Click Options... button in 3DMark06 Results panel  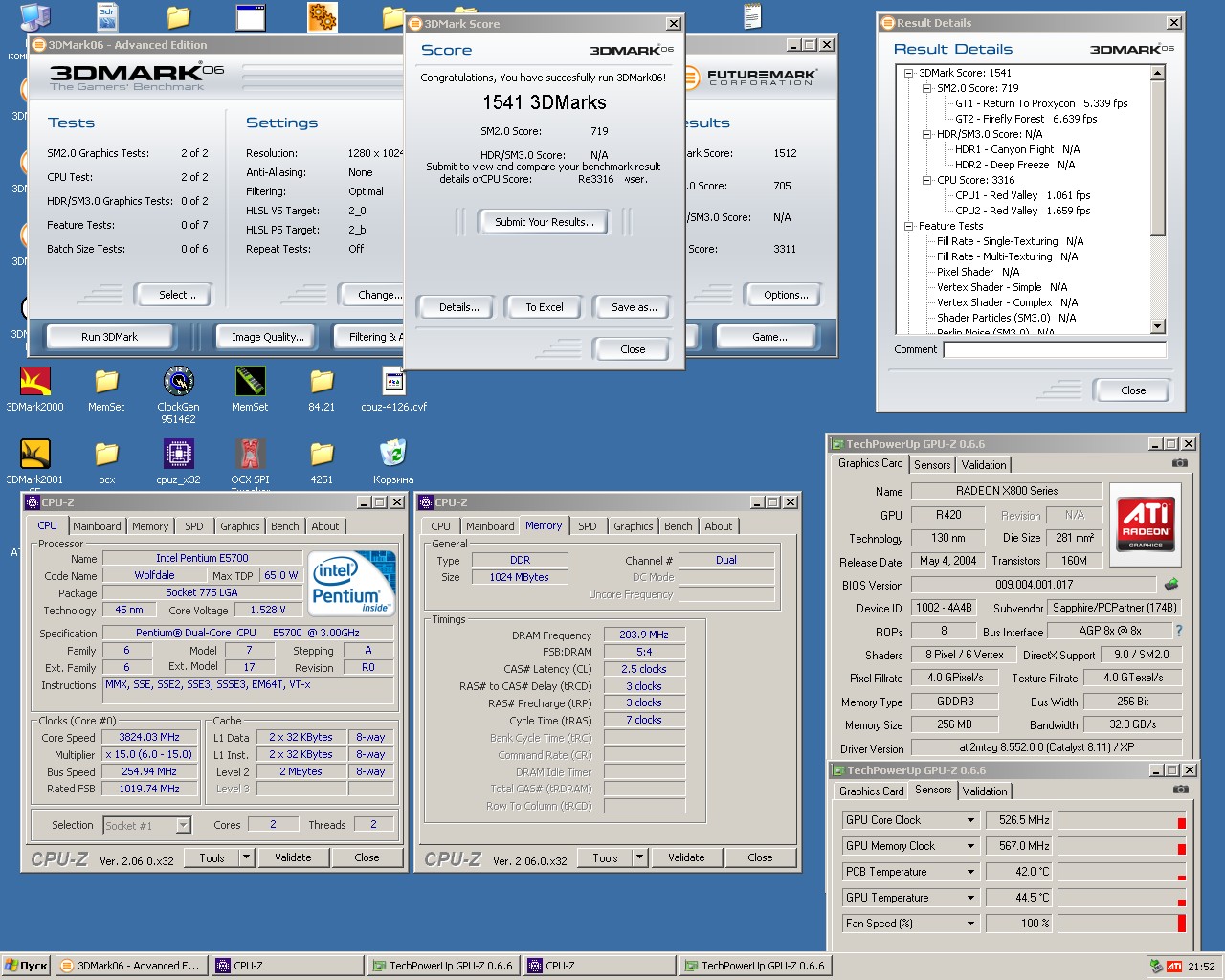click(786, 295)
